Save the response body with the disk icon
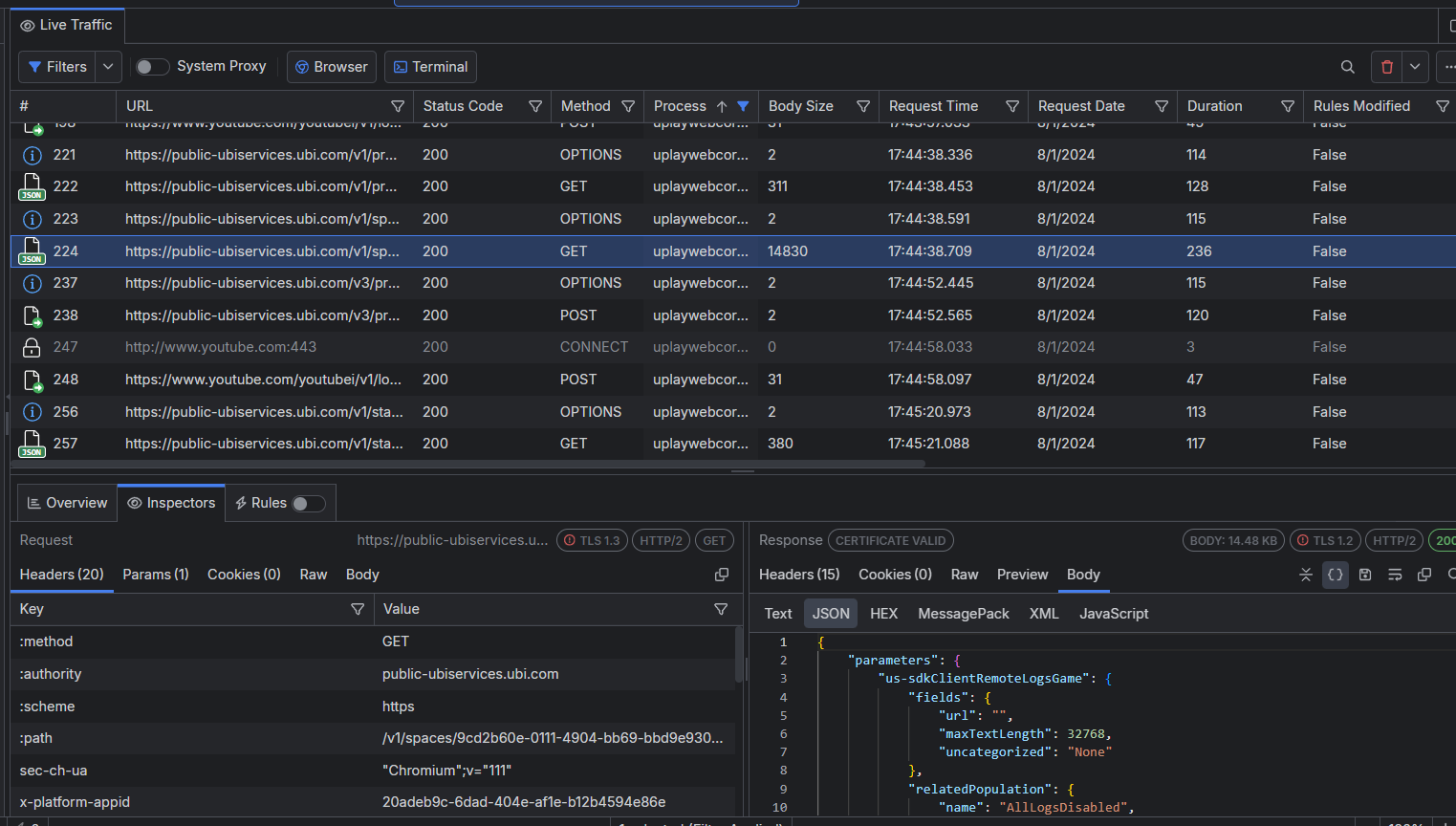 coord(1365,575)
